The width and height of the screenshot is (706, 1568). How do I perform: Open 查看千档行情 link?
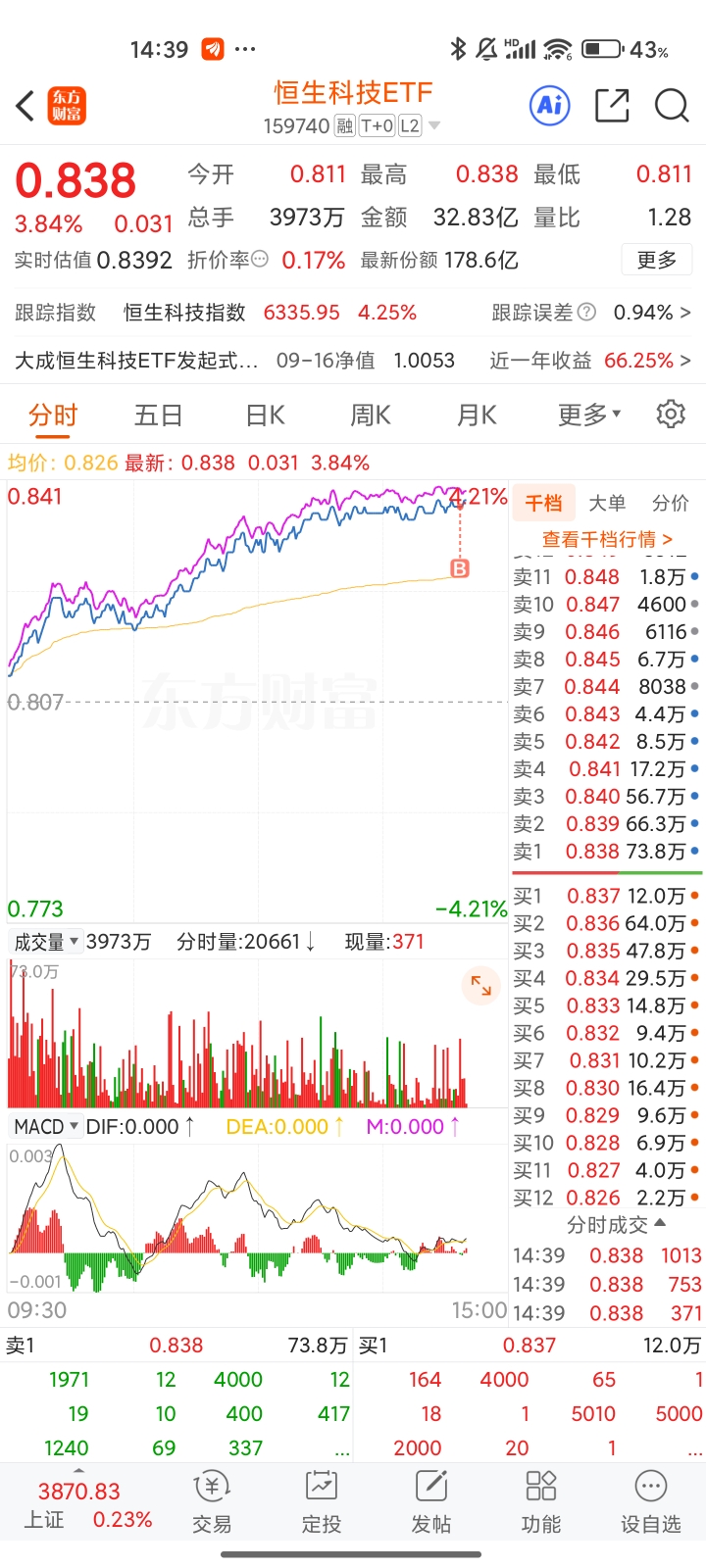click(x=607, y=539)
